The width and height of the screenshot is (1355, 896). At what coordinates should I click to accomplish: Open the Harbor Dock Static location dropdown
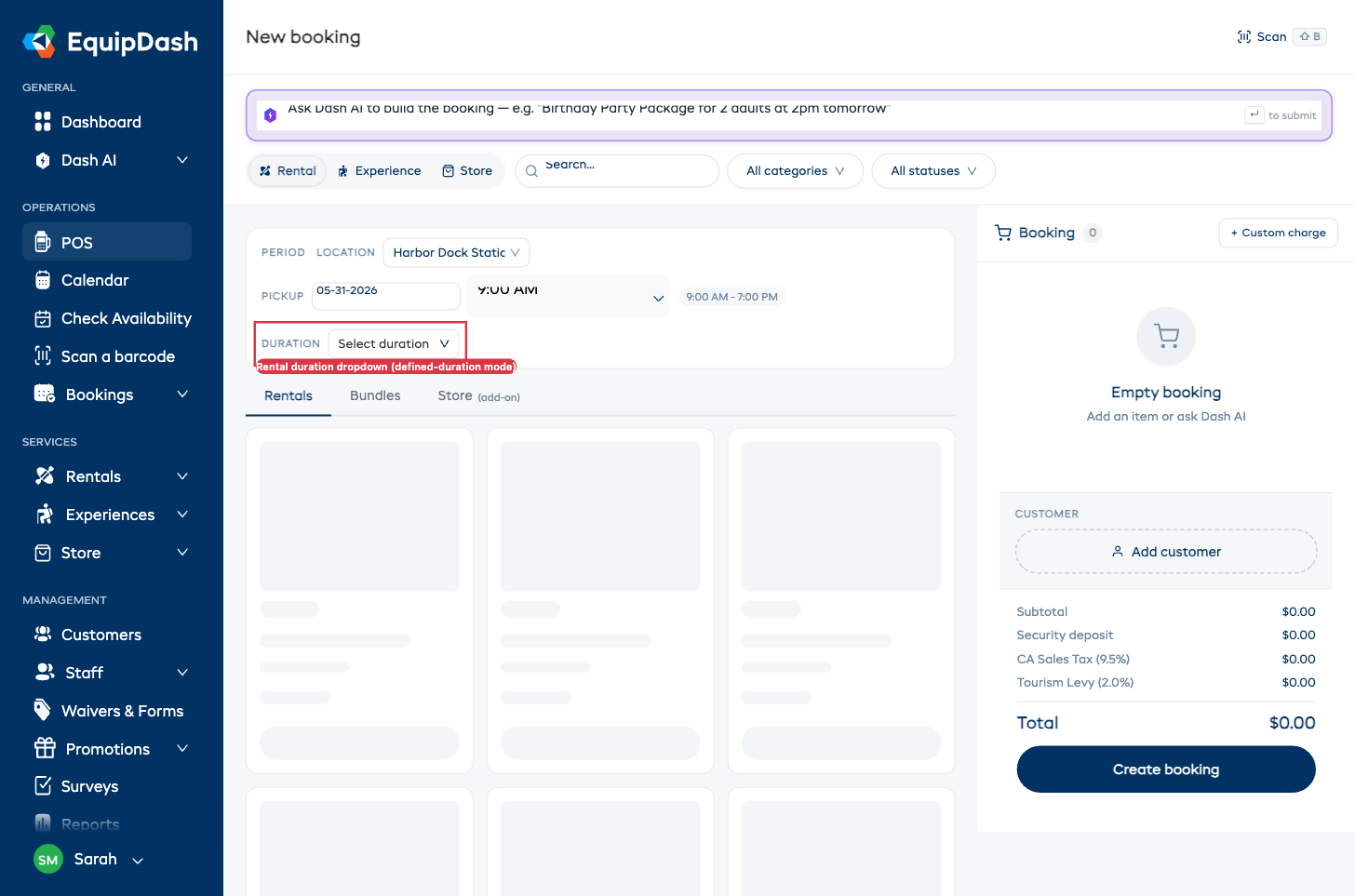tap(456, 252)
